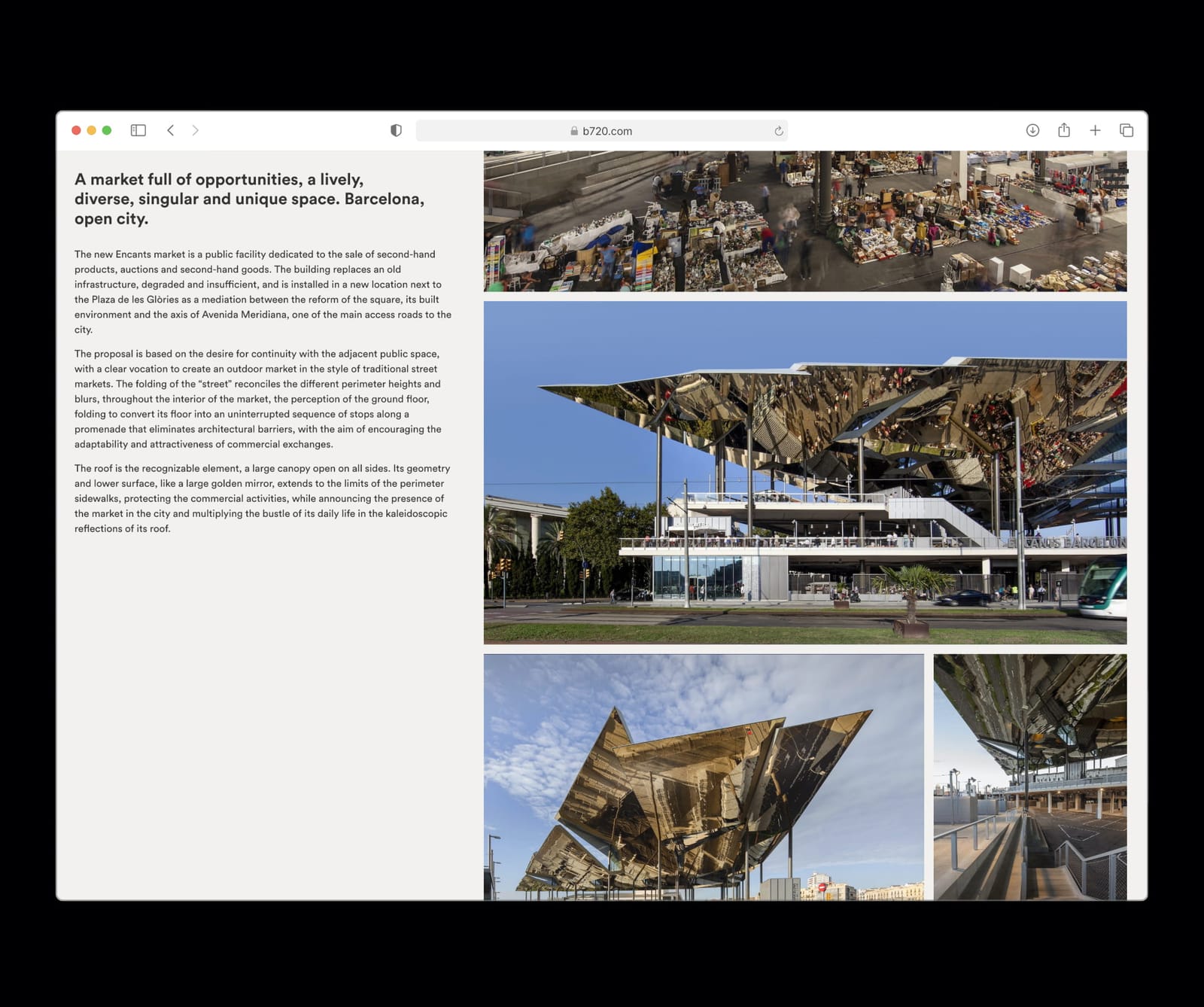1204x1007 pixels.
Task: Reload page using the refresh icon
Action: (779, 131)
